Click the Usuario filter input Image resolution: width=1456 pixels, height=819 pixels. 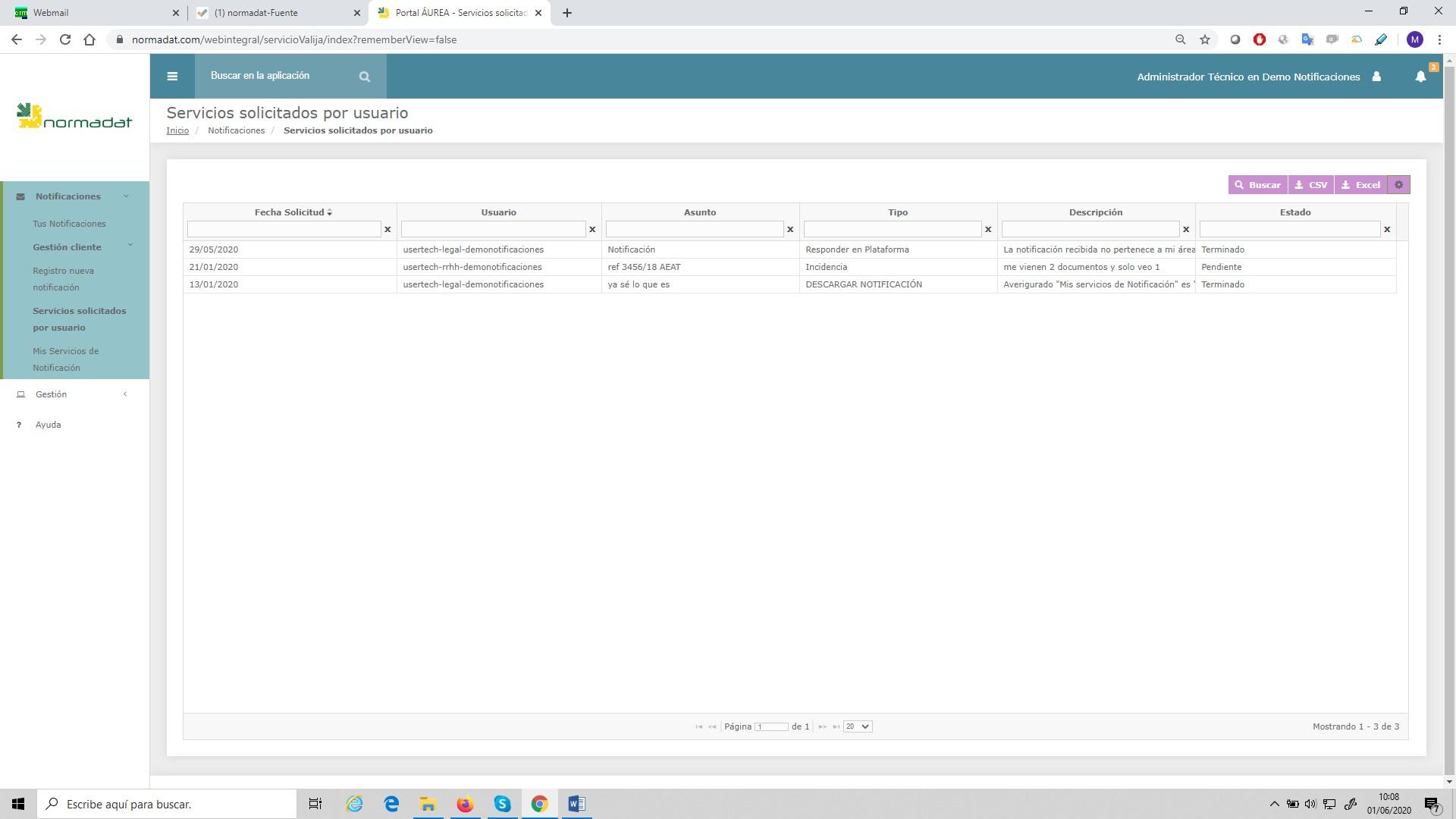coord(493,229)
